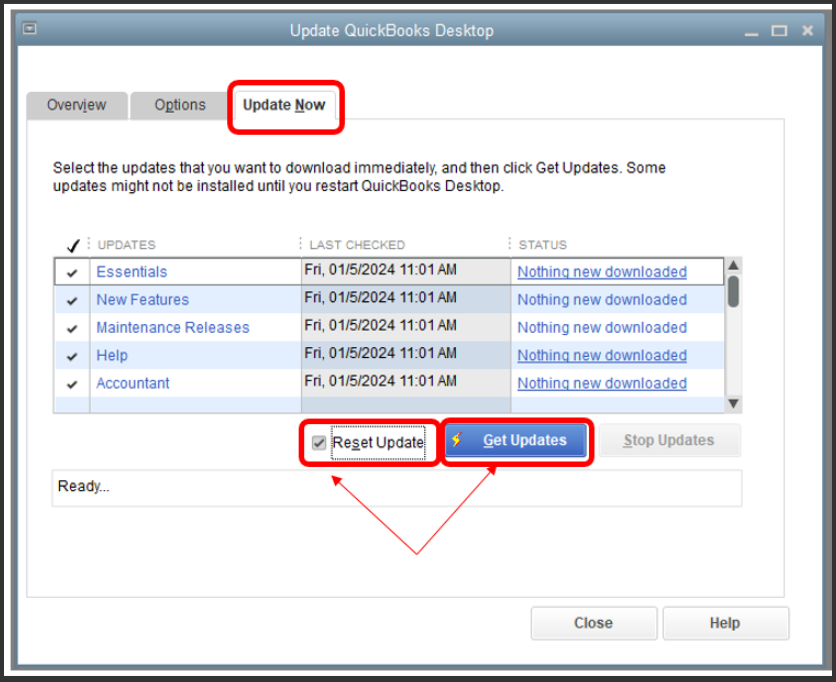
Task: Click the updates list scroll up arrow
Action: click(x=734, y=265)
